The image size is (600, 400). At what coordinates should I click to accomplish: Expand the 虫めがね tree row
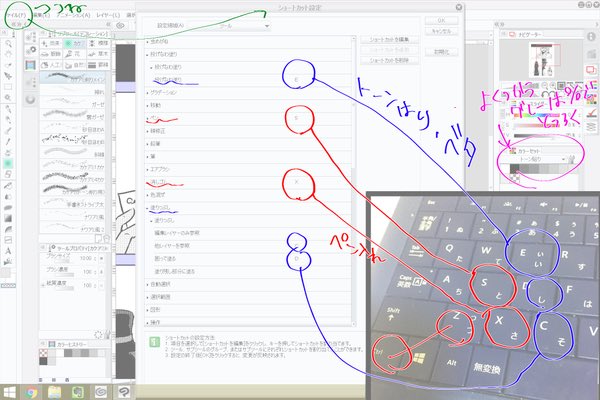click(147, 41)
